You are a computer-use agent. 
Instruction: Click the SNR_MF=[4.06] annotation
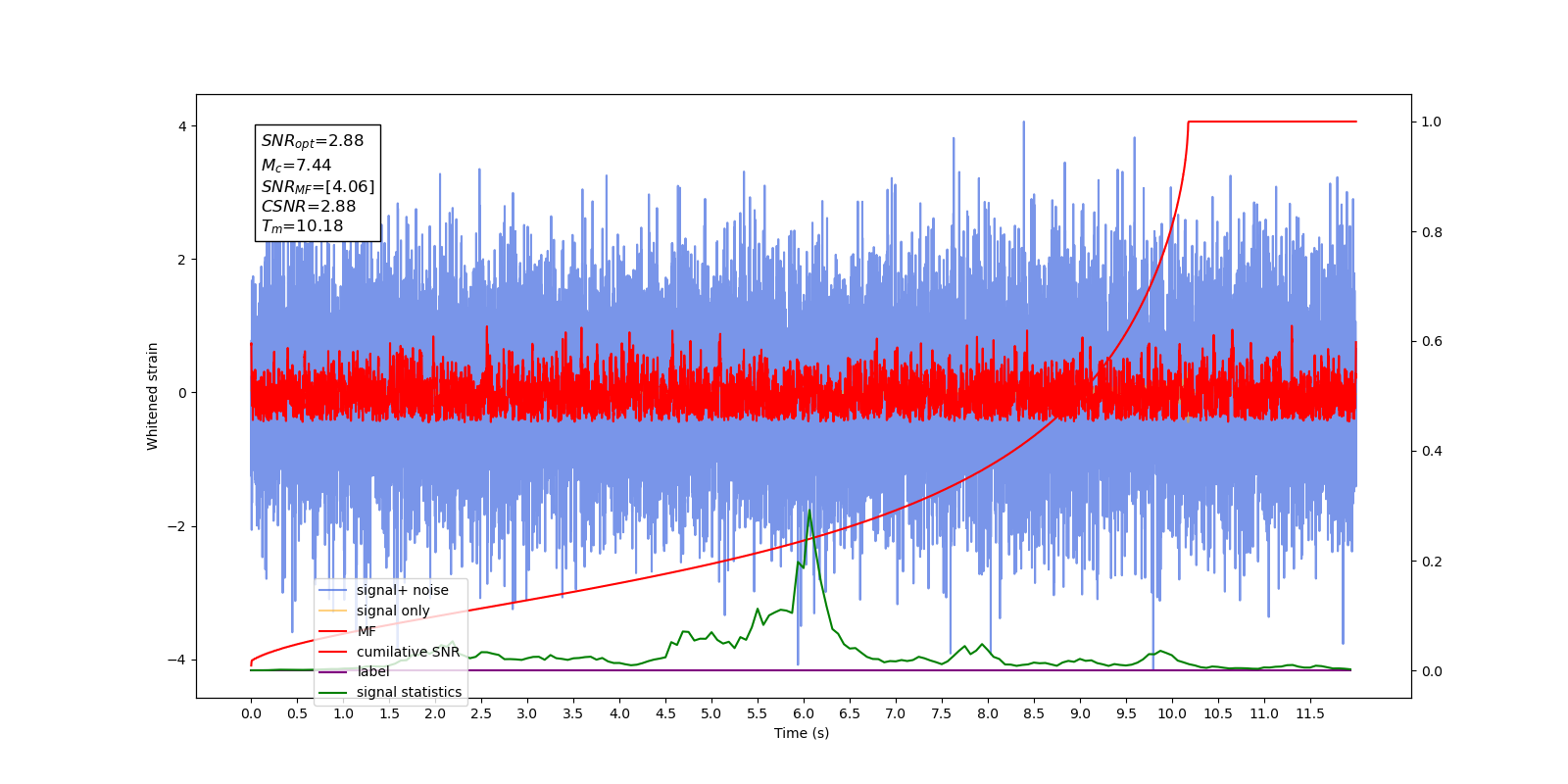coord(318,186)
